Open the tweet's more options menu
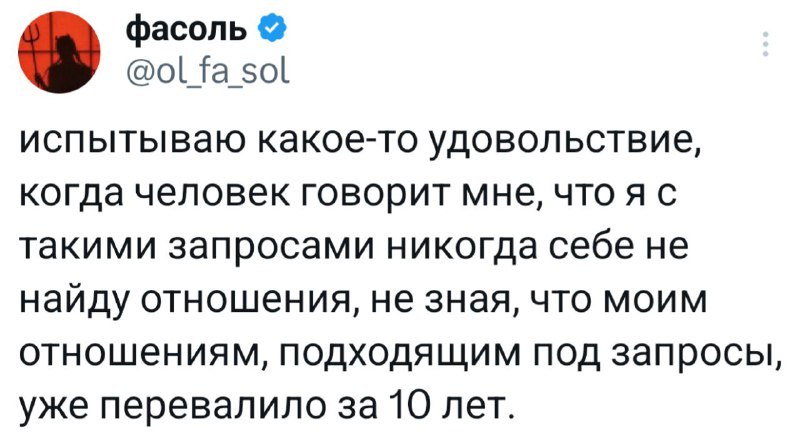Image resolution: width=800 pixels, height=441 pixels. point(766,45)
